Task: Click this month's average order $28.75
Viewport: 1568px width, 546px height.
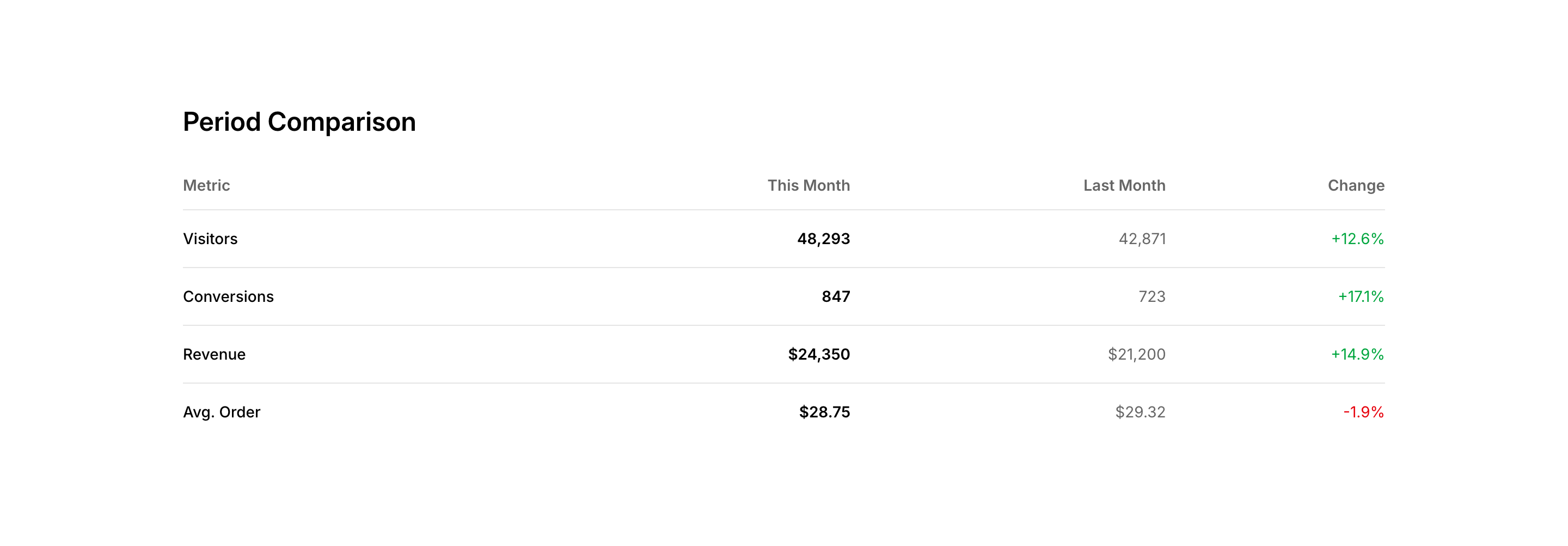Action: point(824,412)
